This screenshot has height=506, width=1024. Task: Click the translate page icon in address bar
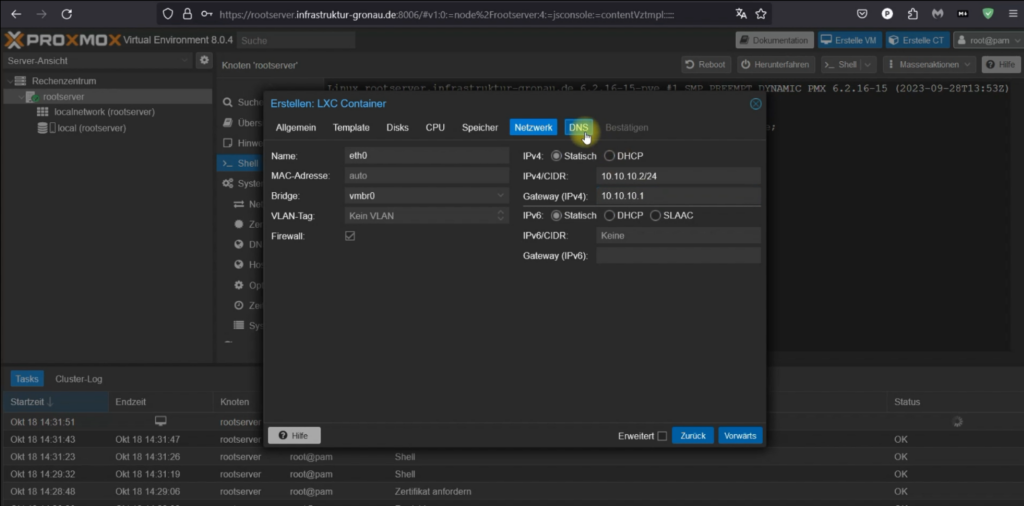740,14
